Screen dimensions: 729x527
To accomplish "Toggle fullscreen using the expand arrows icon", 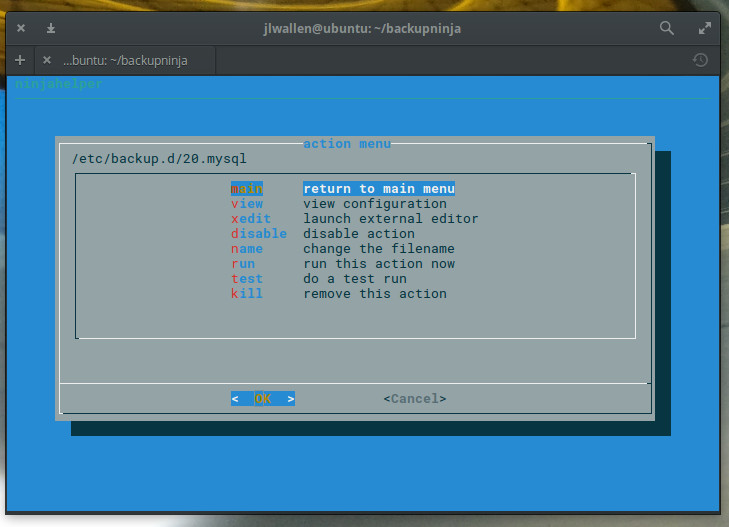I will coord(704,28).
